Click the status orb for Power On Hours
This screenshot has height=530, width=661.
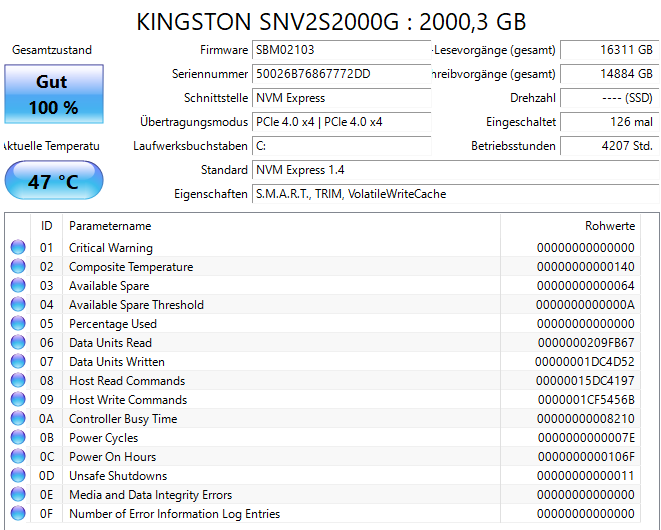[18, 456]
